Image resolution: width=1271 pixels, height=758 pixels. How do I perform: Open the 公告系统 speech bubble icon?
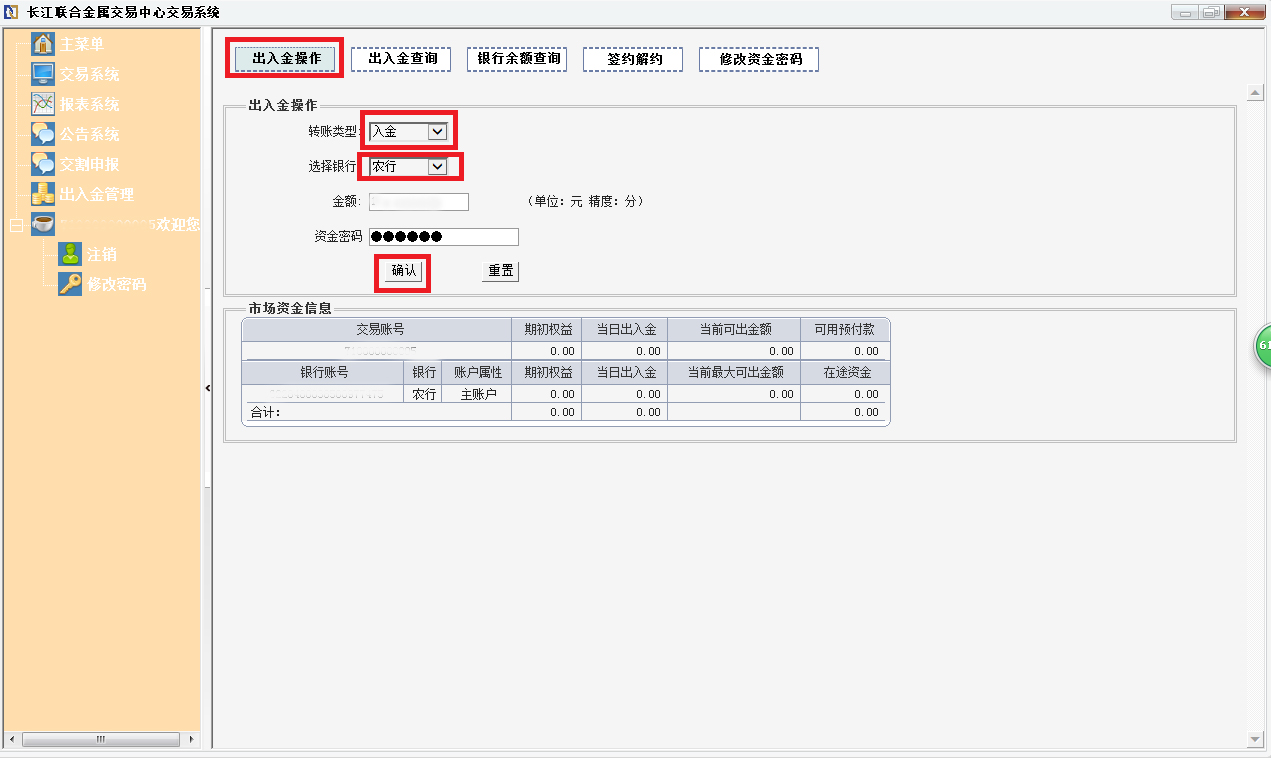[43, 134]
